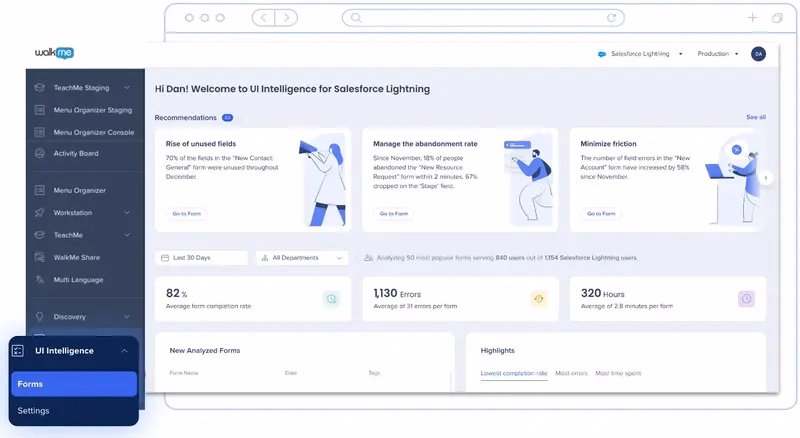The height and width of the screenshot is (438, 800).
Task: Expand the Discovery chevron
Action: click(127, 317)
